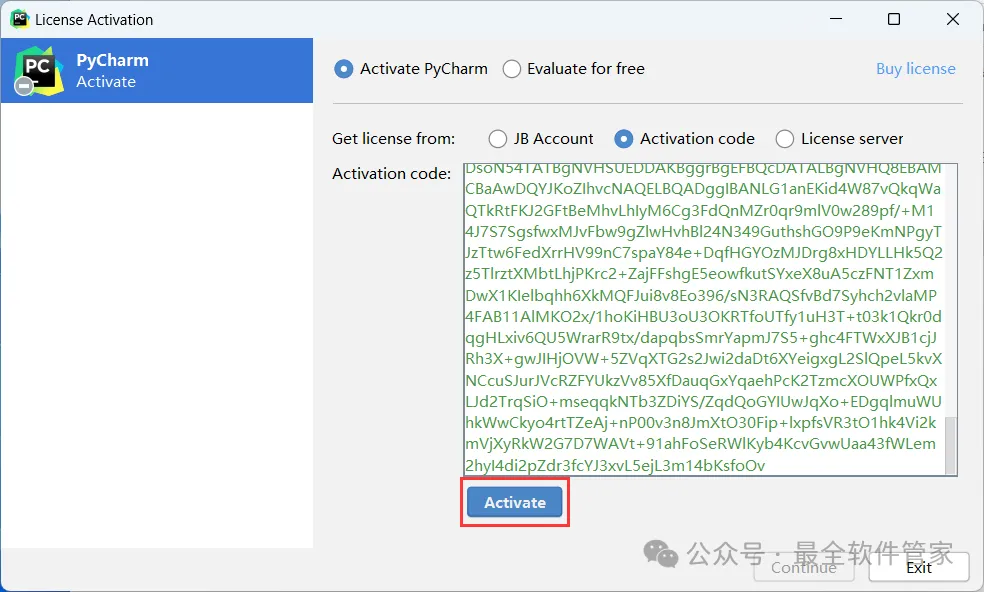Maximize the License Activation window
This screenshot has width=984, height=592.
894,19
